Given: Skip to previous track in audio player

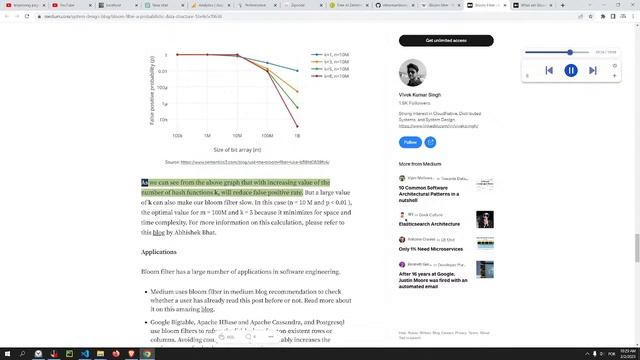Looking at the screenshot, I should tap(549, 70).
